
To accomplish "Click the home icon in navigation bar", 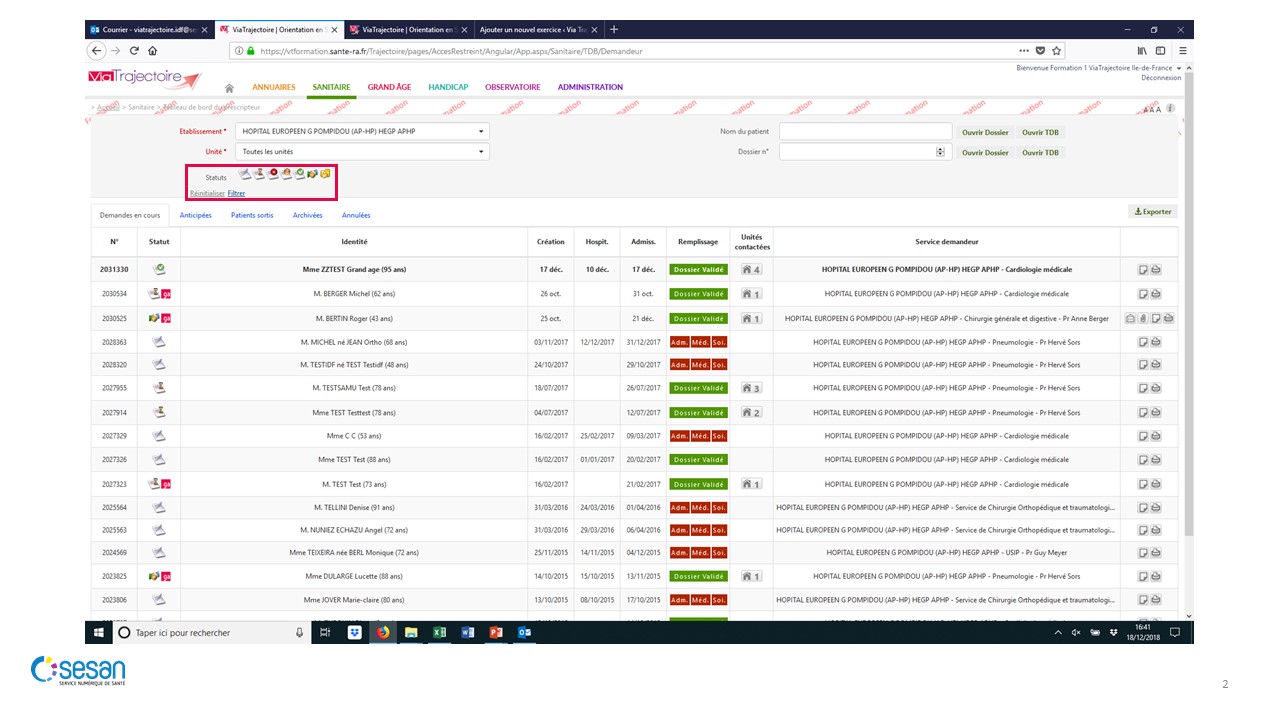I will [229, 88].
